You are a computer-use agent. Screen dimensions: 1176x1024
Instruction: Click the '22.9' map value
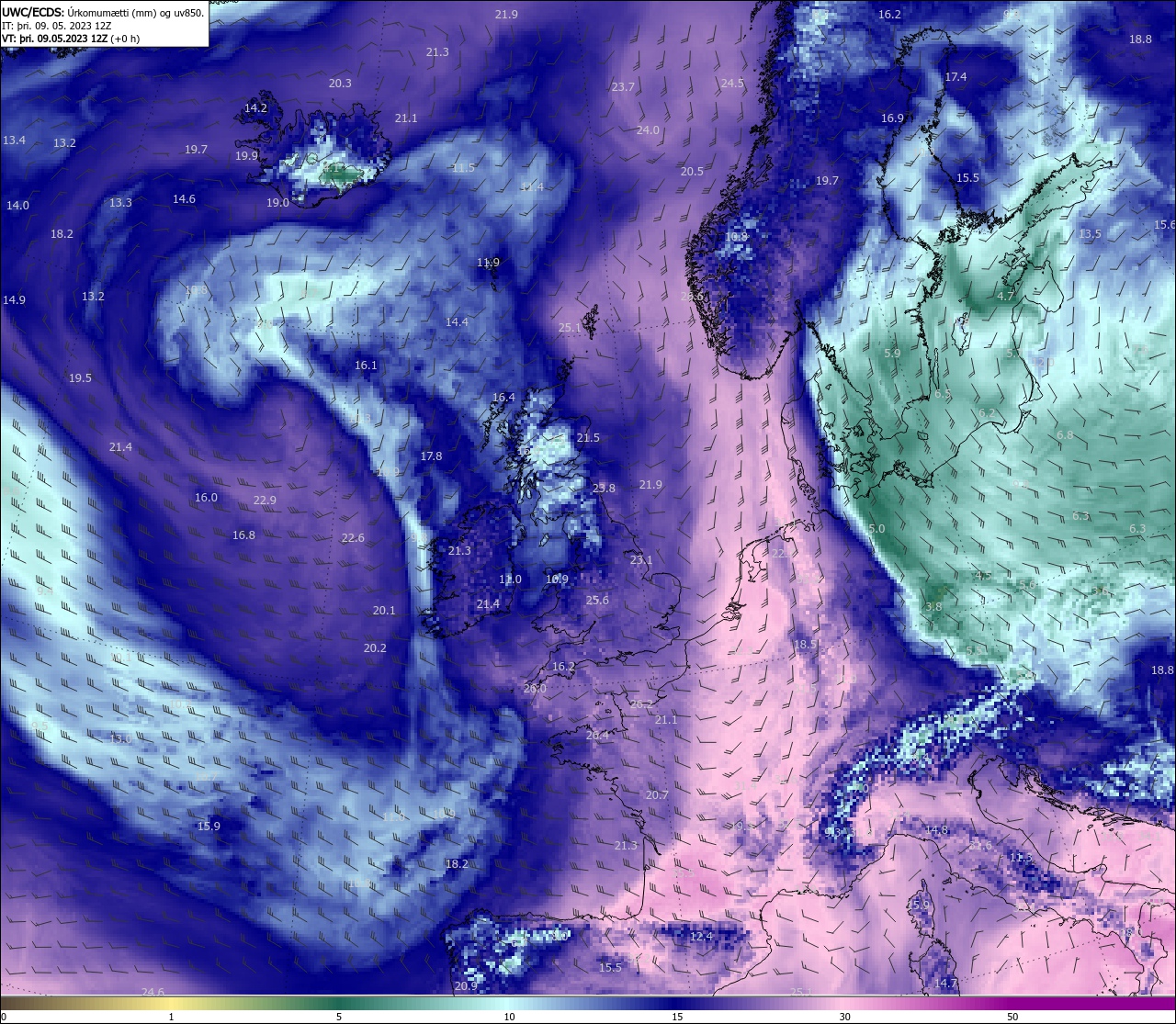point(265,501)
